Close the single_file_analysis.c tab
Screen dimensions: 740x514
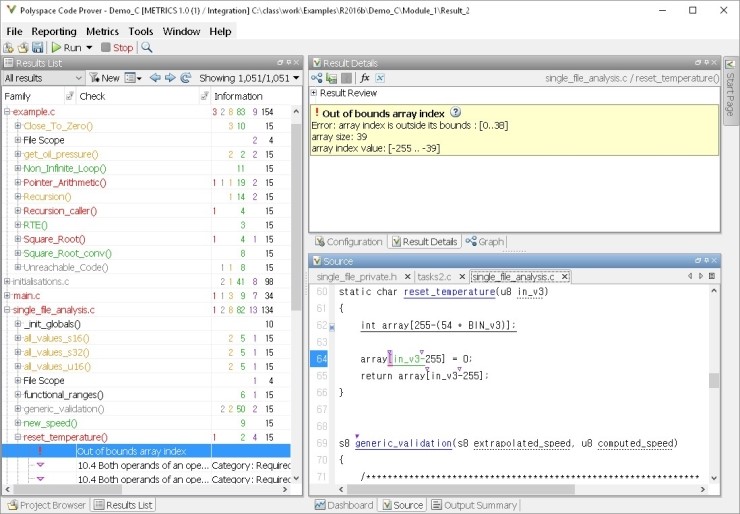pos(564,277)
